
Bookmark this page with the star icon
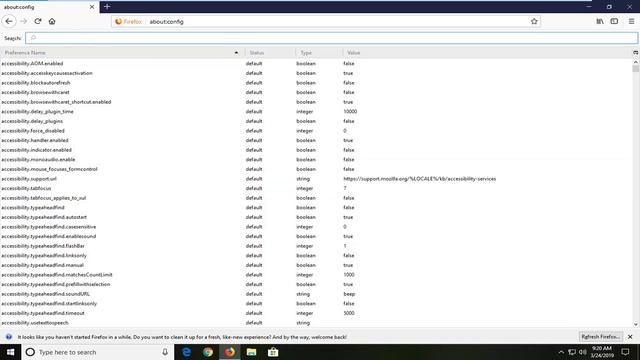pyautogui.click(x=534, y=21)
